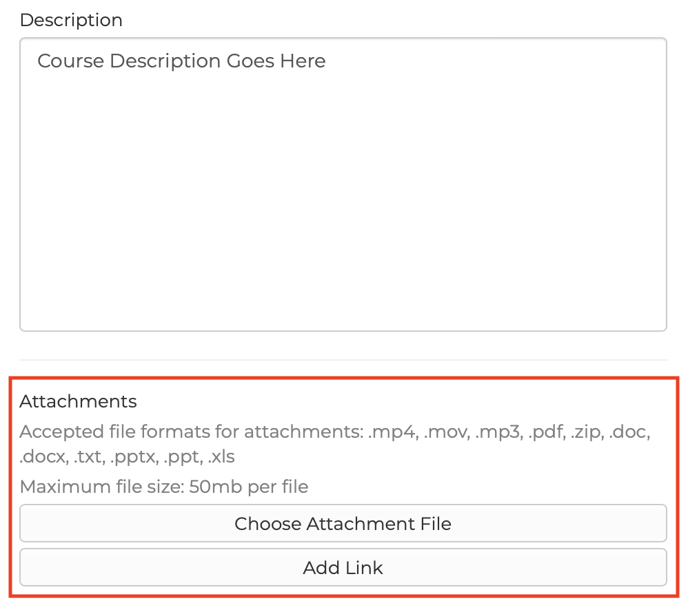This screenshot has width=688, height=614.
Task: Click the ".xls" format in accepted formats
Action: pos(221,457)
